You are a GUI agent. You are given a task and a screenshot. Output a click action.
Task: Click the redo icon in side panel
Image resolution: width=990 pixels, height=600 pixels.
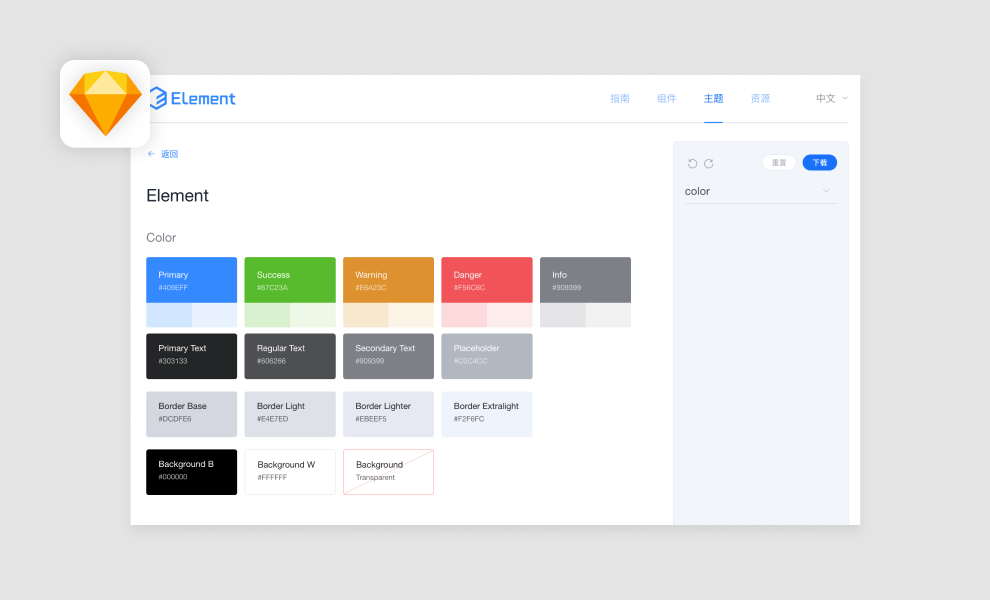(x=708, y=164)
